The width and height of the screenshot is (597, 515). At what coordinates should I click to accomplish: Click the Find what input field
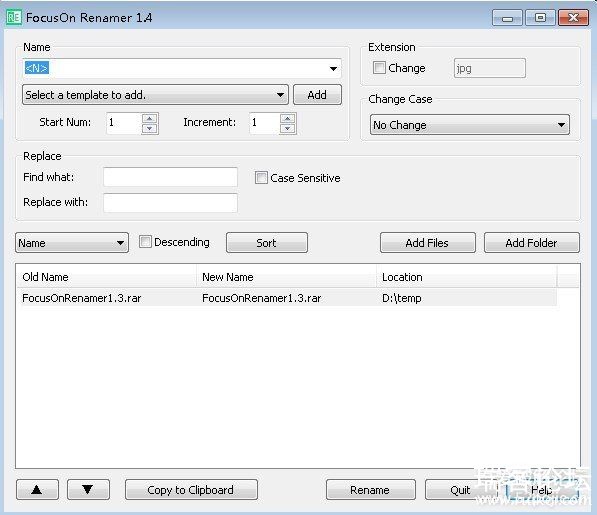(170, 177)
